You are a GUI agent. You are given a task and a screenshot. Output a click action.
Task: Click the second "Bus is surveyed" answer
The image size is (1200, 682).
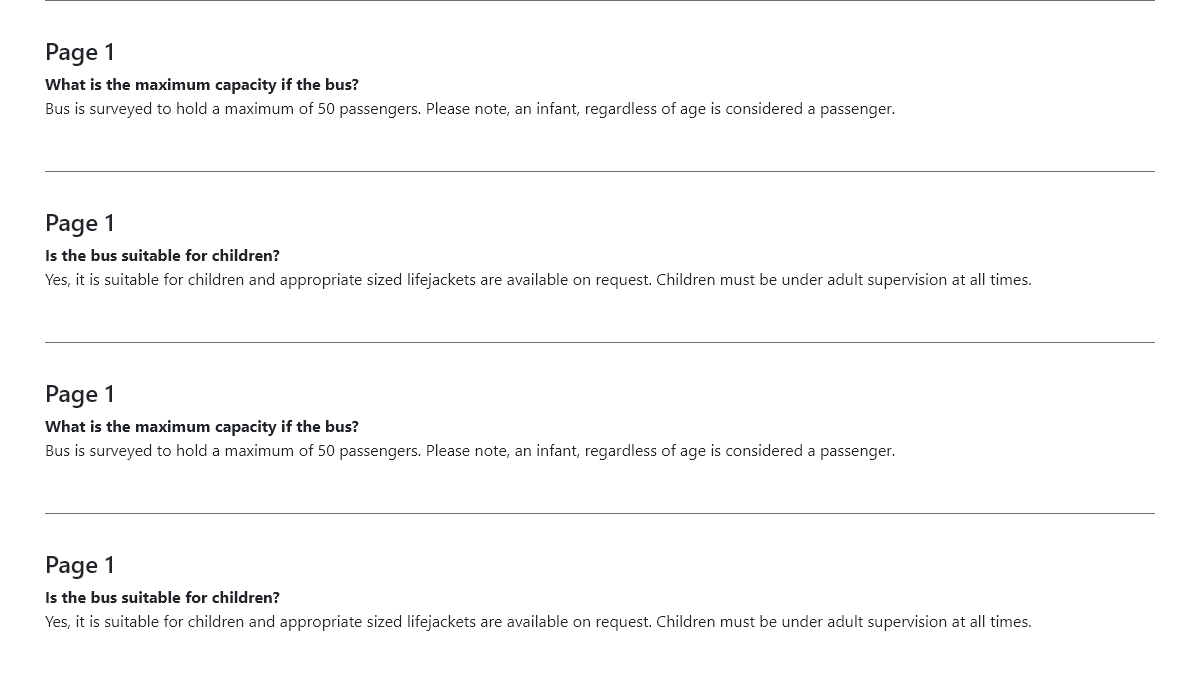pyautogui.click(x=470, y=451)
